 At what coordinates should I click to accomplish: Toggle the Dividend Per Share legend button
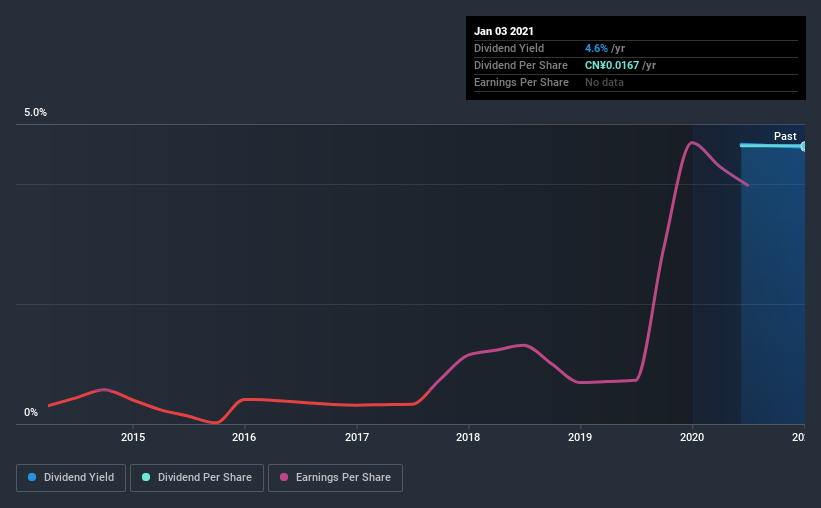197,478
